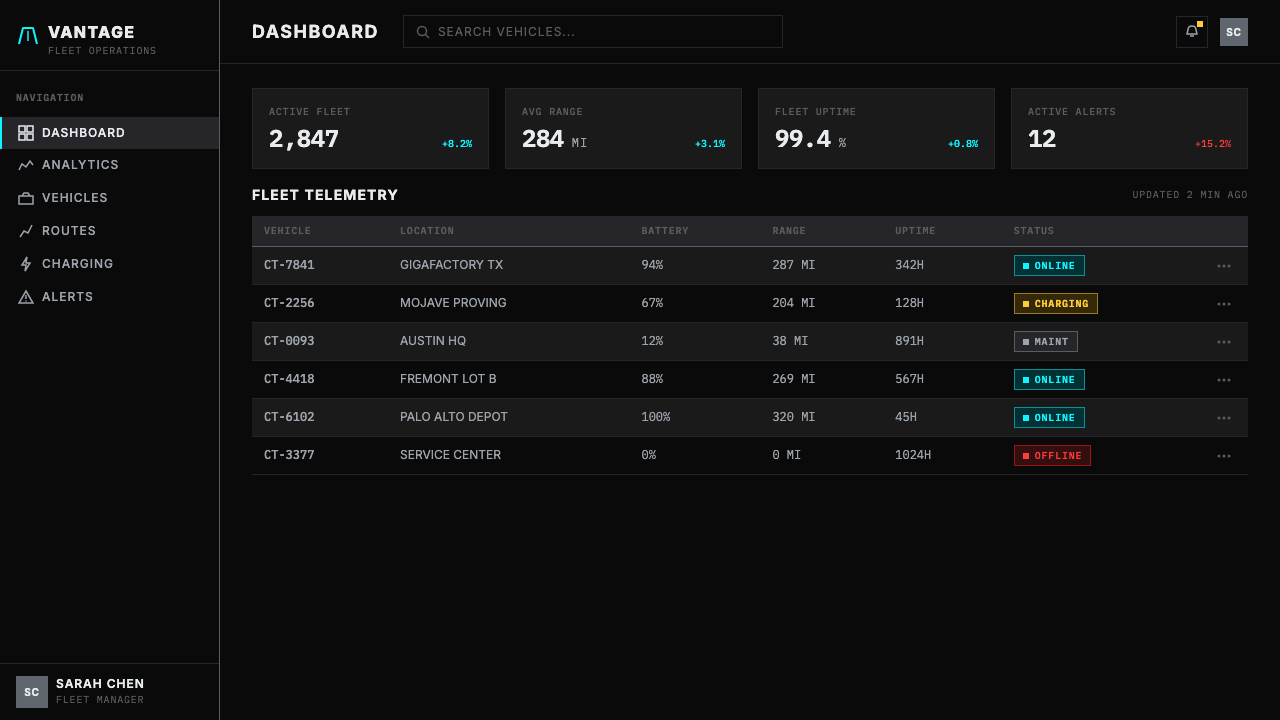Screen dimensions: 1280x720
Task: Click the 12% battery value
Action: click(x=652, y=341)
